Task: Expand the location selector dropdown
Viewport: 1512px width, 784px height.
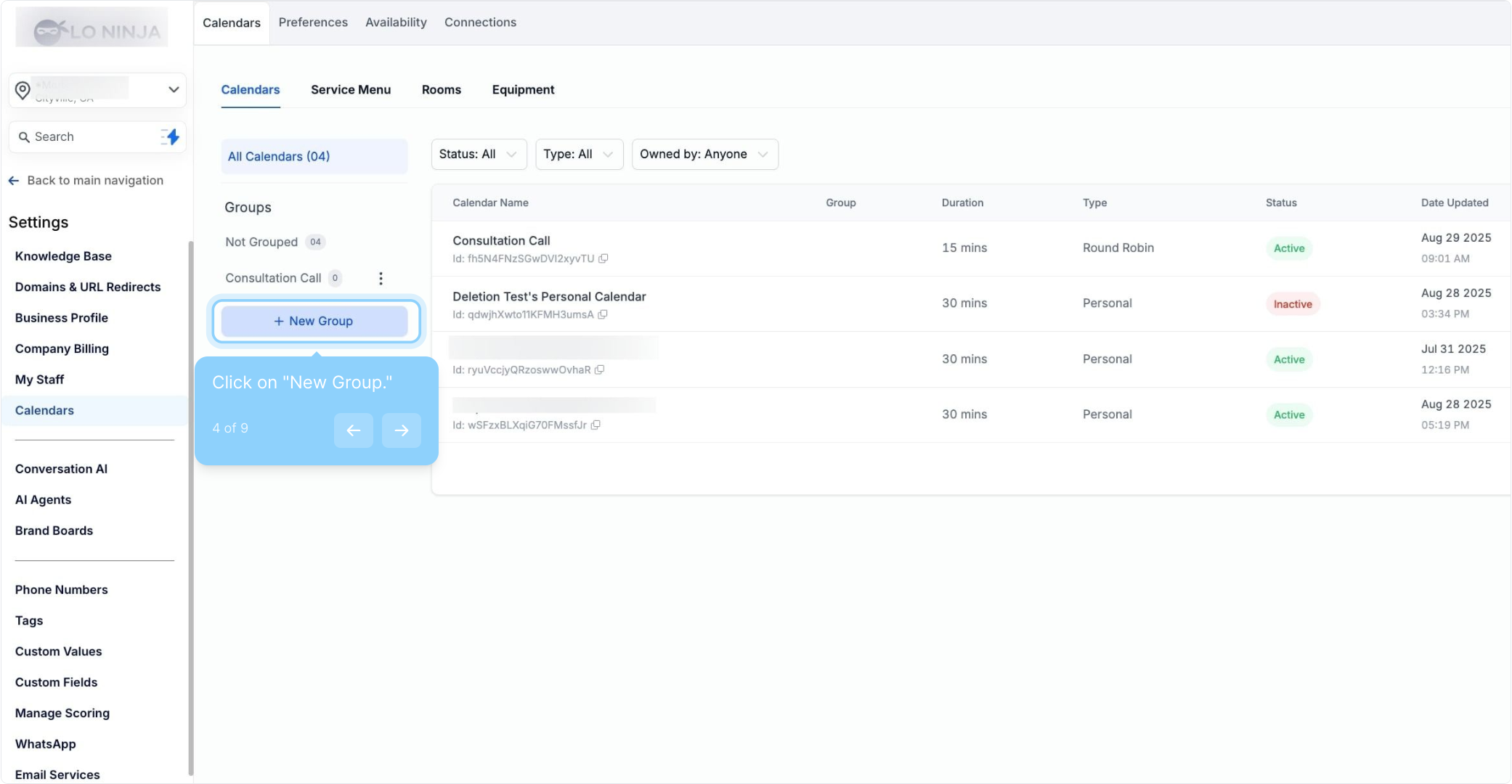Action: click(x=174, y=89)
